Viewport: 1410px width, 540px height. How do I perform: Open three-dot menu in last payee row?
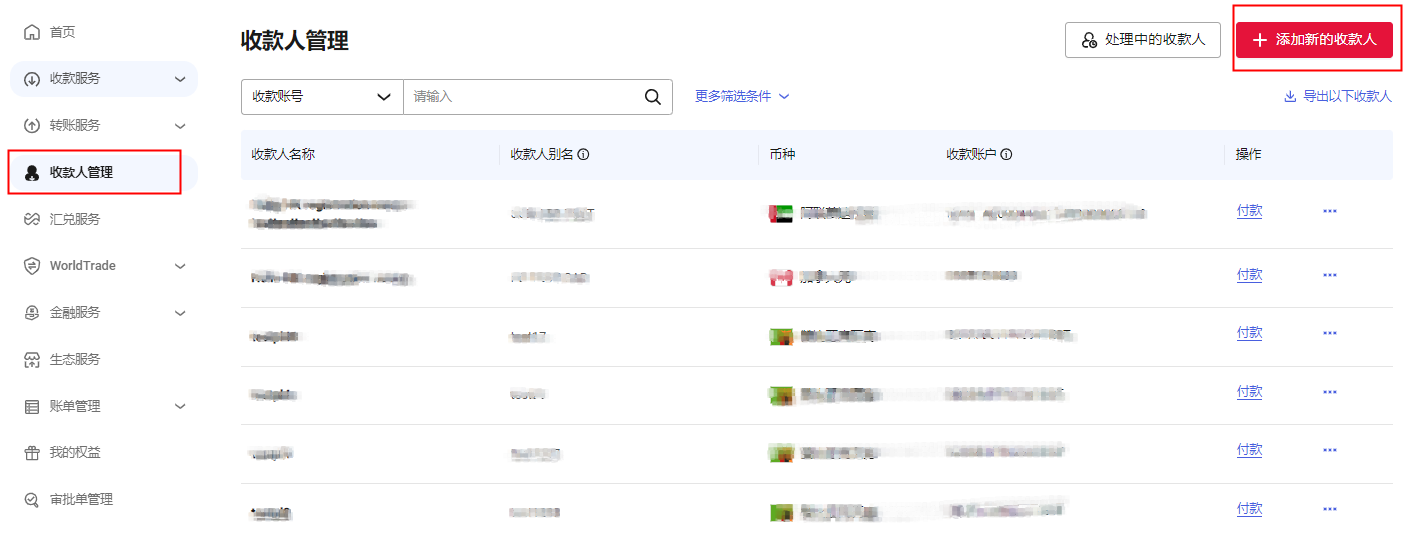click(x=1329, y=509)
